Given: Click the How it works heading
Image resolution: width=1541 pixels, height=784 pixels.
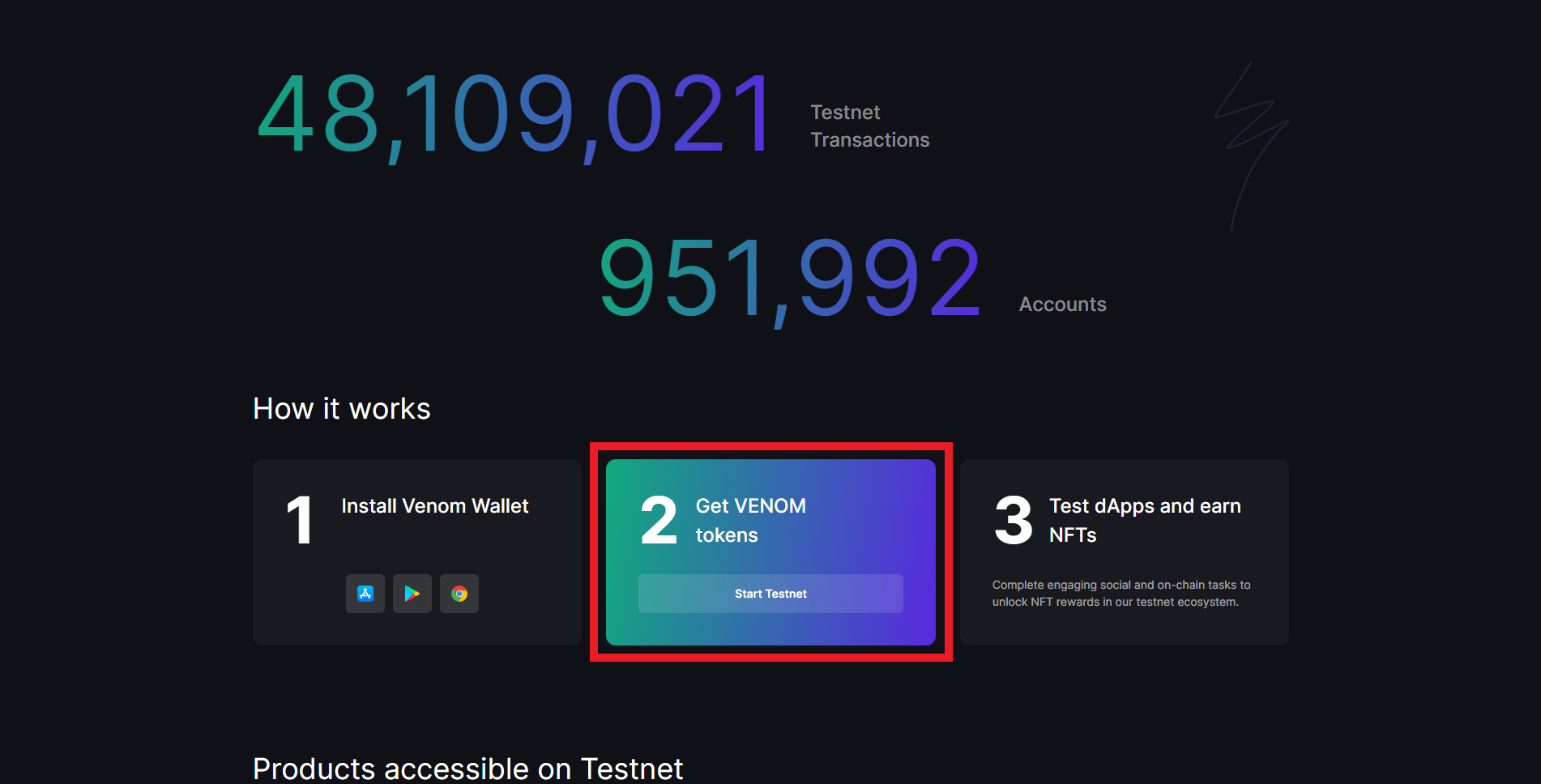Looking at the screenshot, I should [x=341, y=409].
